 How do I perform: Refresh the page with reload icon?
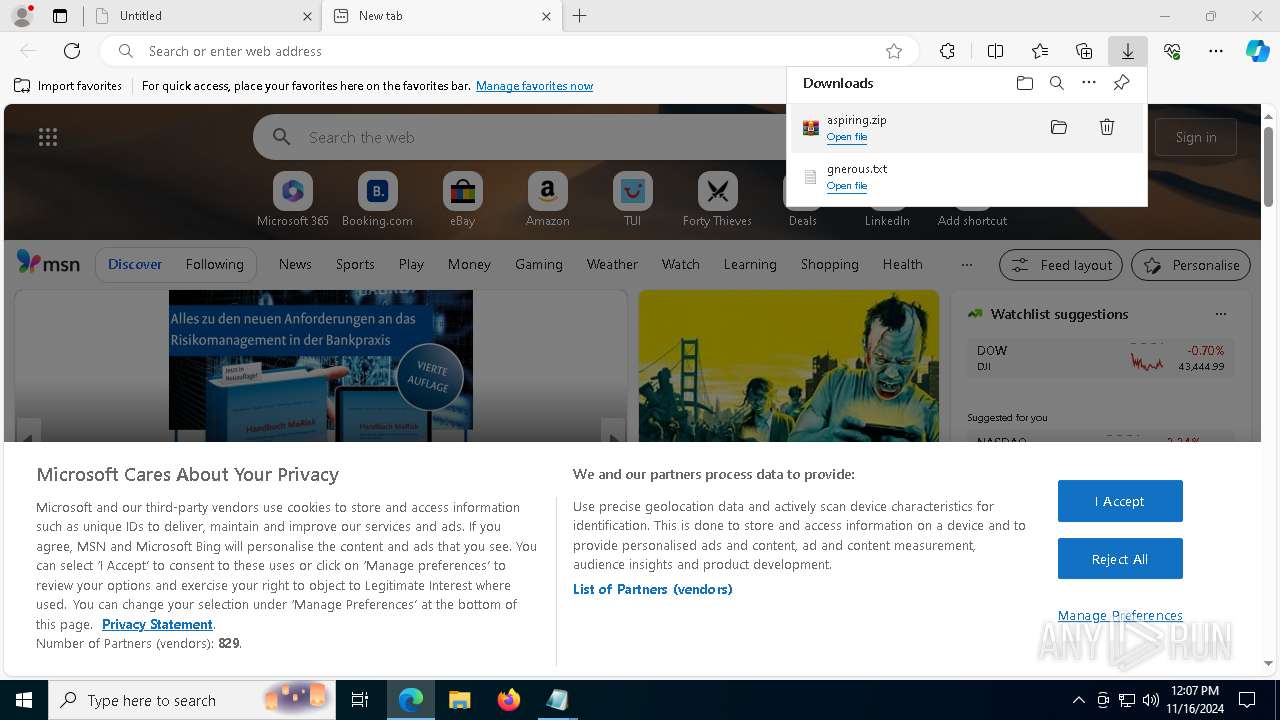click(x=72, y=51)
